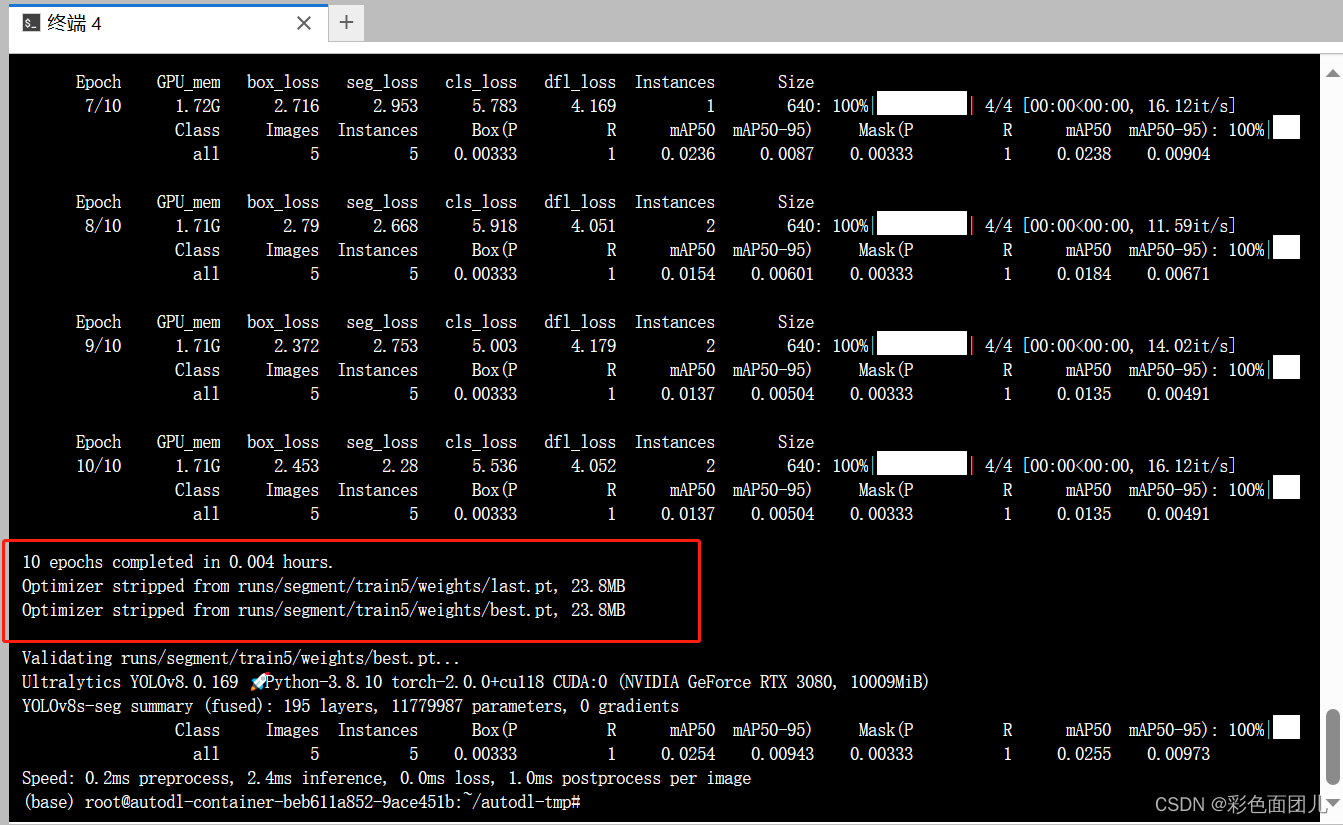Click the cls_loss value '5.003'
The width and height of the screenshot is (1343, 825).
(x=495, y=346)
